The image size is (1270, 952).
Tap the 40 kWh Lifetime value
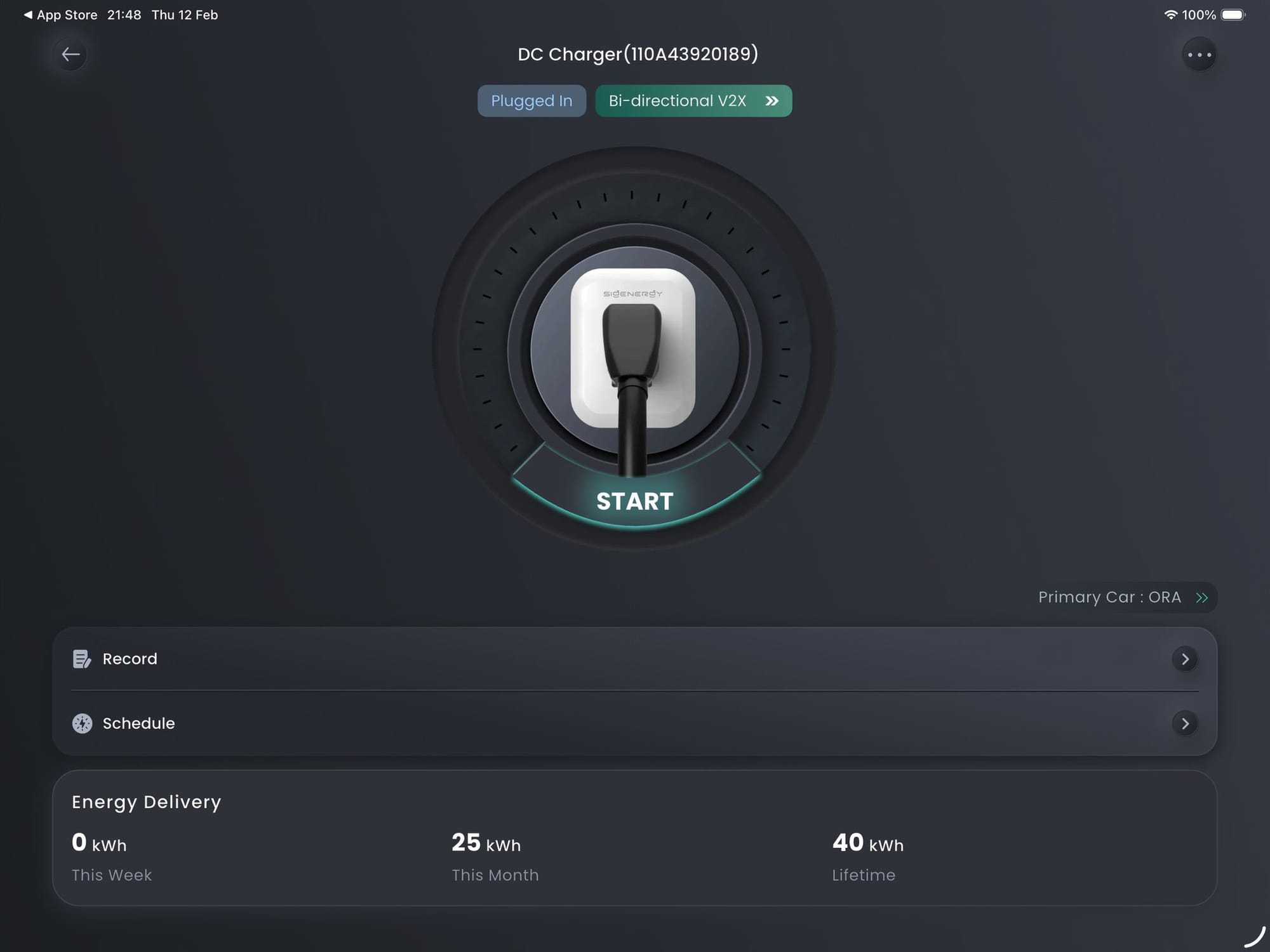(867, 843)
